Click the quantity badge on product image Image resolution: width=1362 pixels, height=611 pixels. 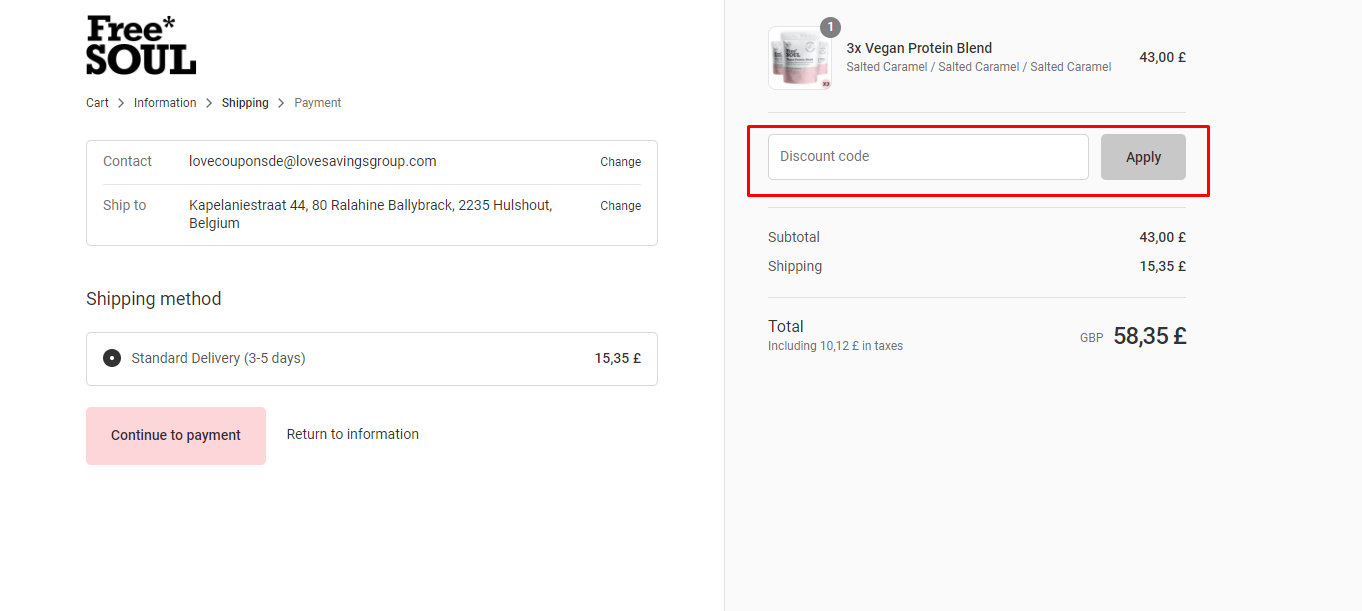[830, 27]
